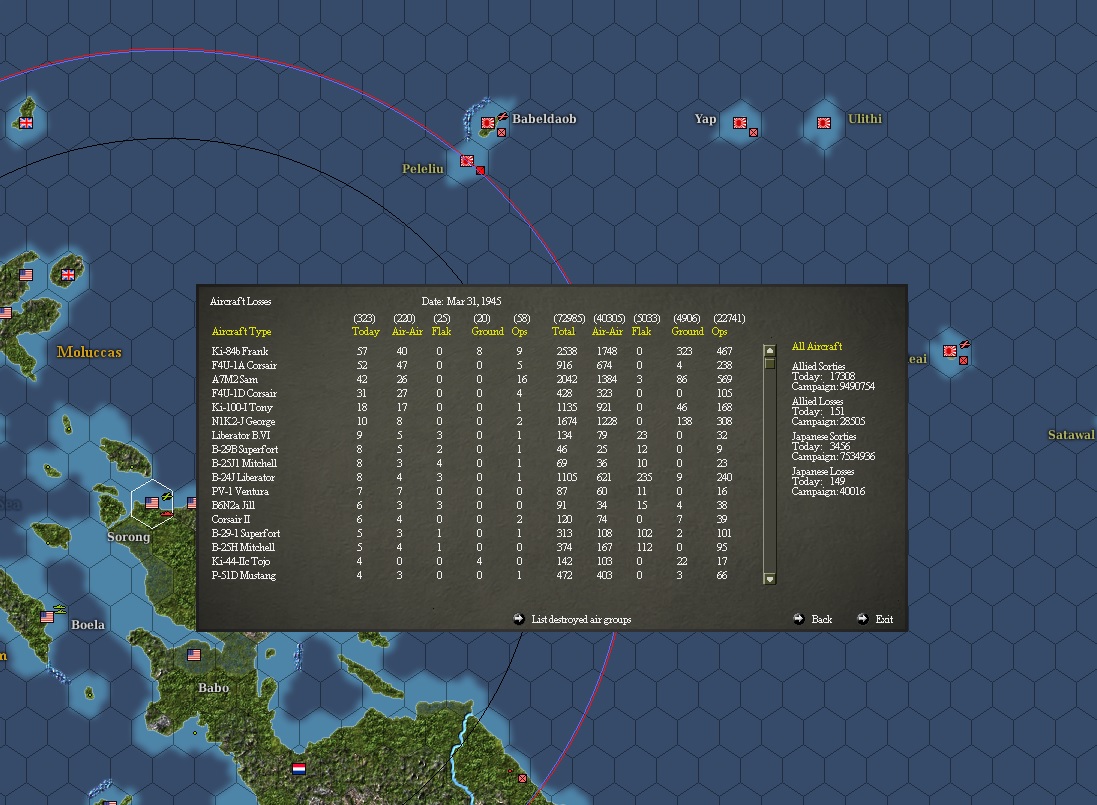
Task: Click the scrollbar thumb in losses list
Action: 770,363
